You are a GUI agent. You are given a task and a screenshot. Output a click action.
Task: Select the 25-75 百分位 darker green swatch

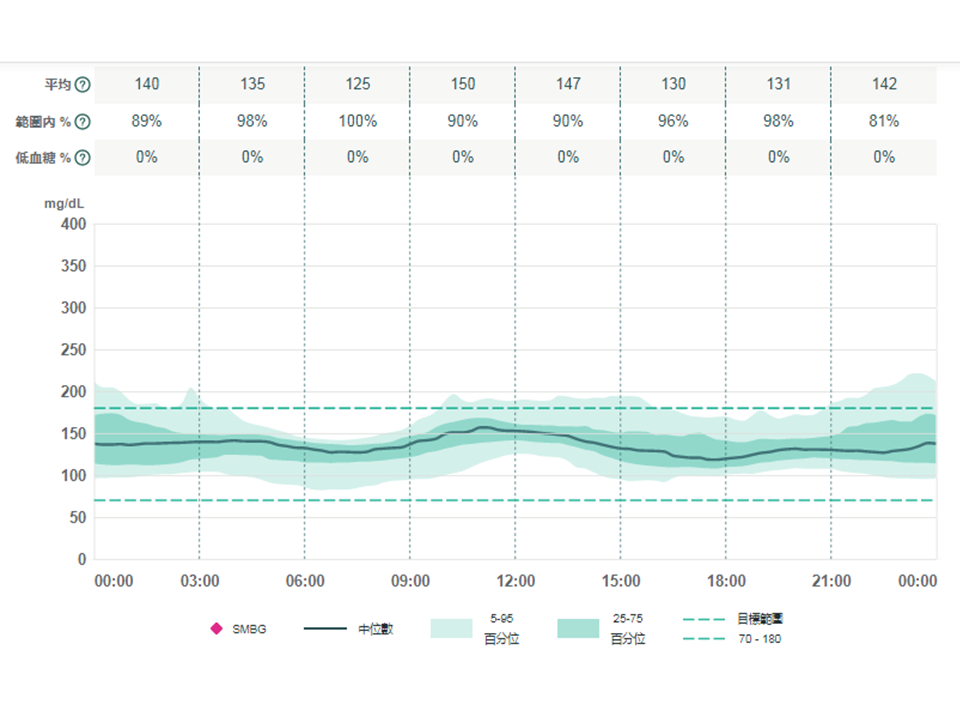[x=578, y=629]
